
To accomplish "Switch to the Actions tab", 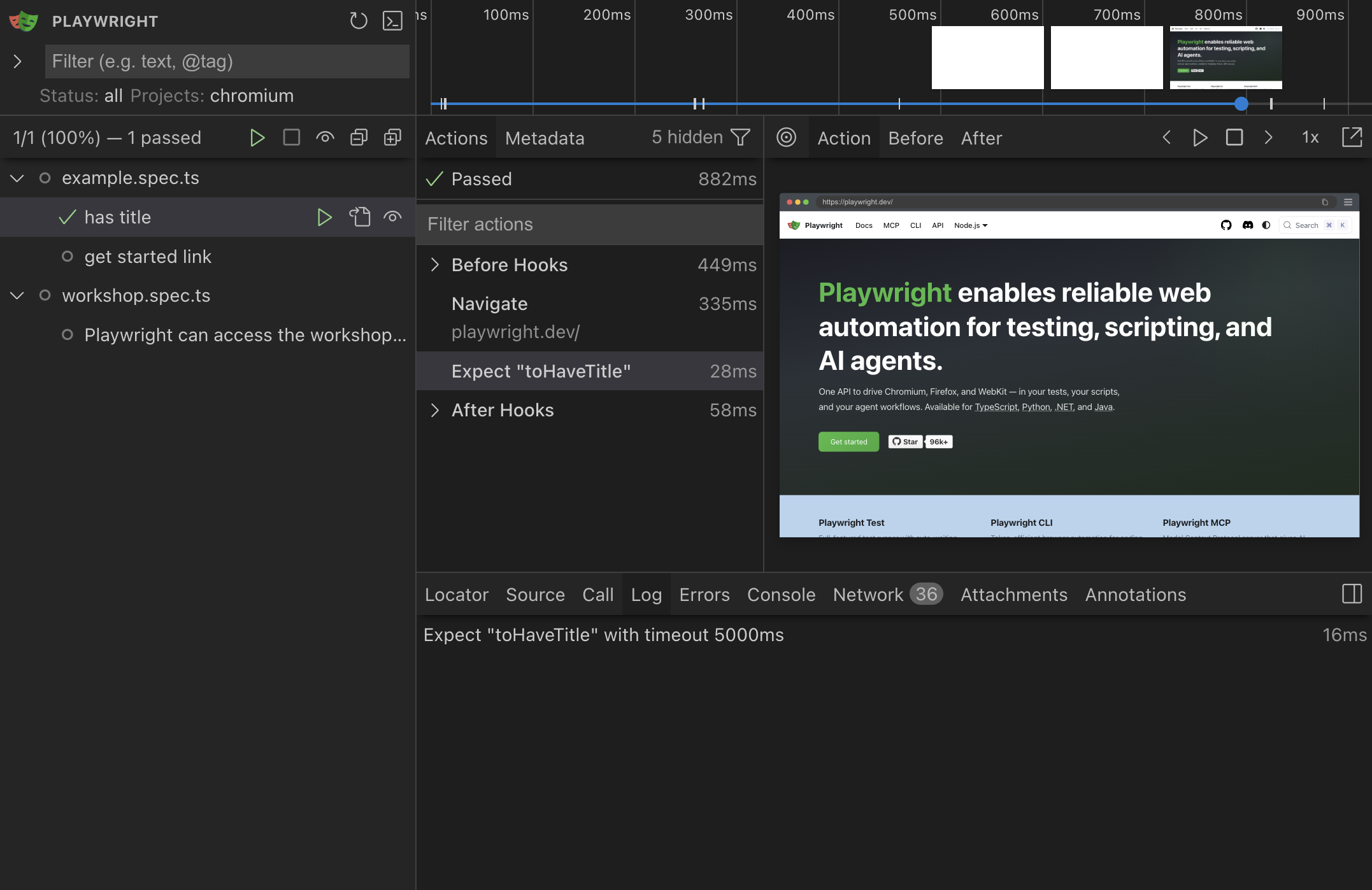I will point(456,138).
